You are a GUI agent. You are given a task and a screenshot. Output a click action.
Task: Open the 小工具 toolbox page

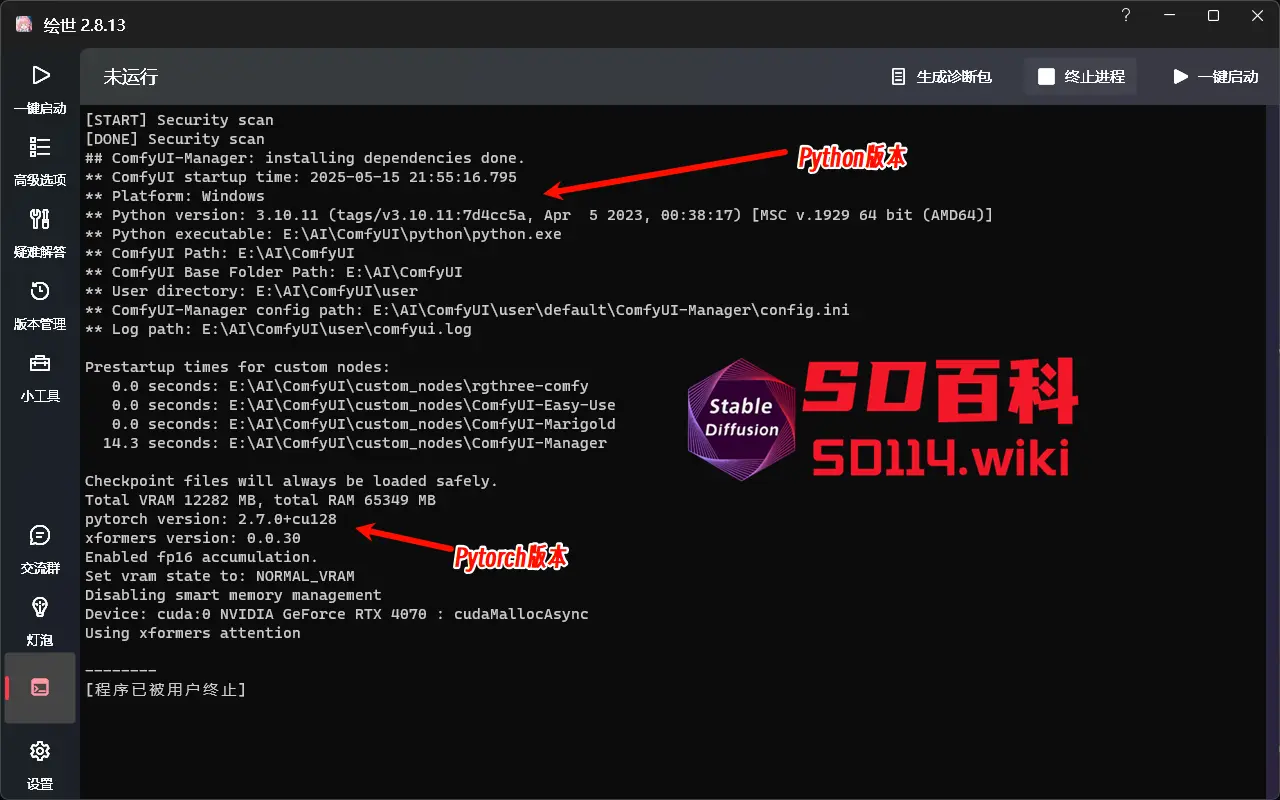click(40, 377)
